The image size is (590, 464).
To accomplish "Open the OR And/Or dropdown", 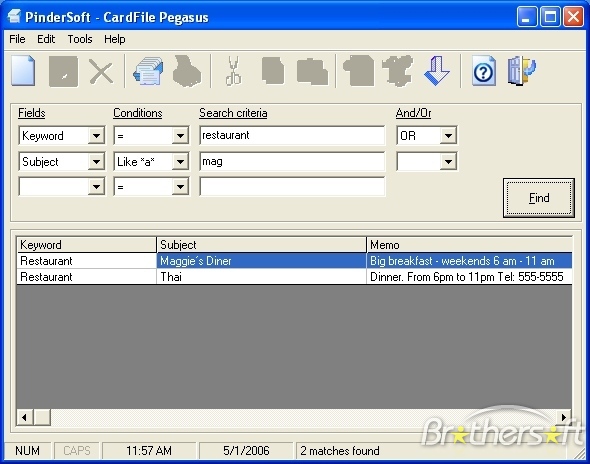I will tap(448, 135).
